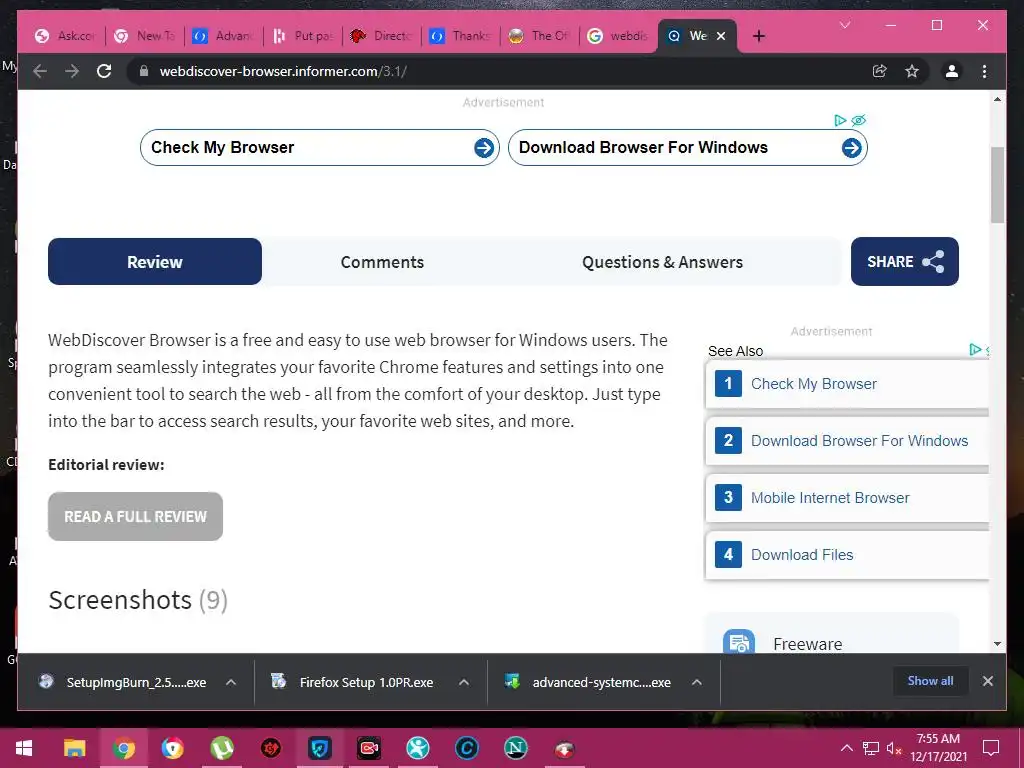1024x768 pixels.
Task: Open the notification center icon
Action: pos(991,748)
